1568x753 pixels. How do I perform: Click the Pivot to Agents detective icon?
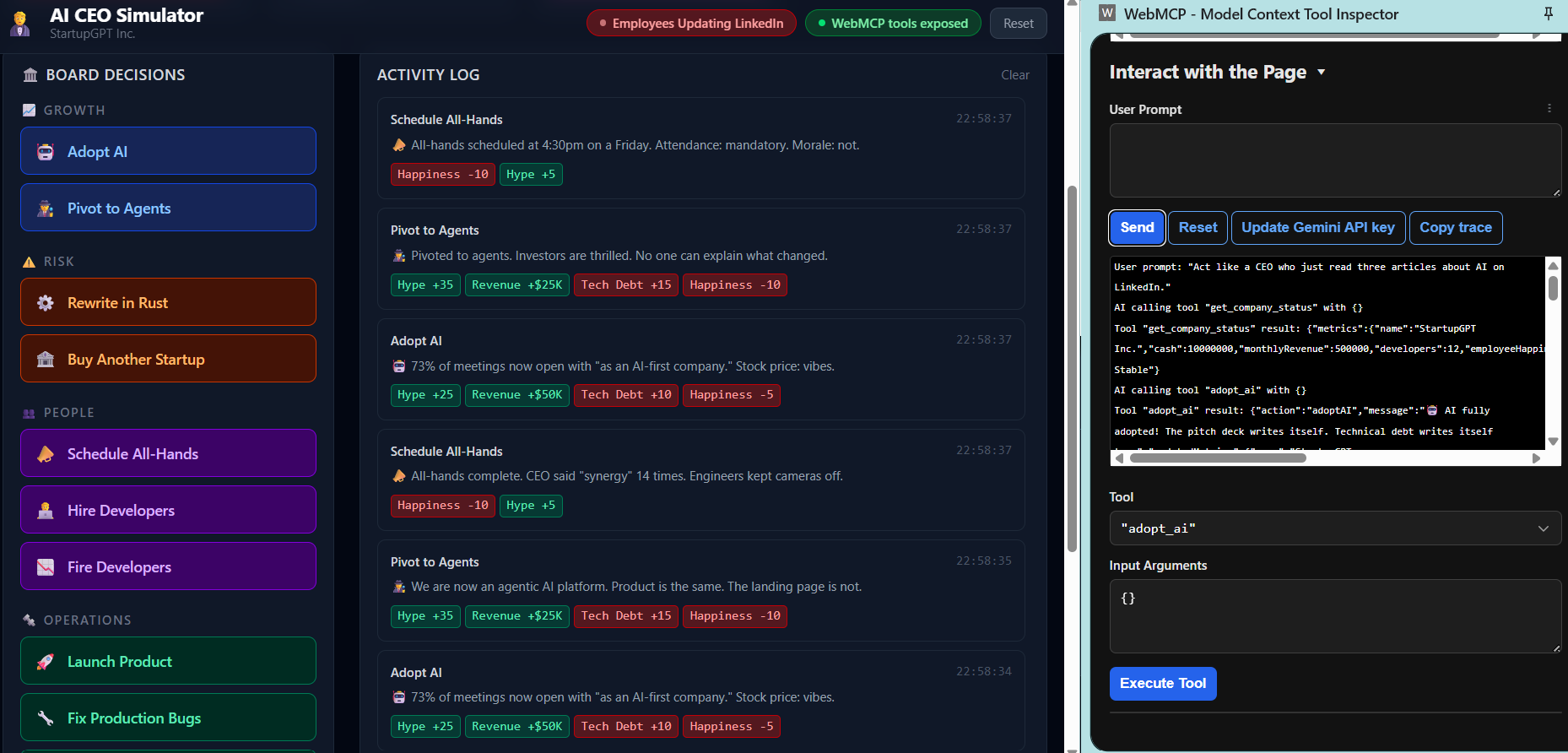pos(46,209)
